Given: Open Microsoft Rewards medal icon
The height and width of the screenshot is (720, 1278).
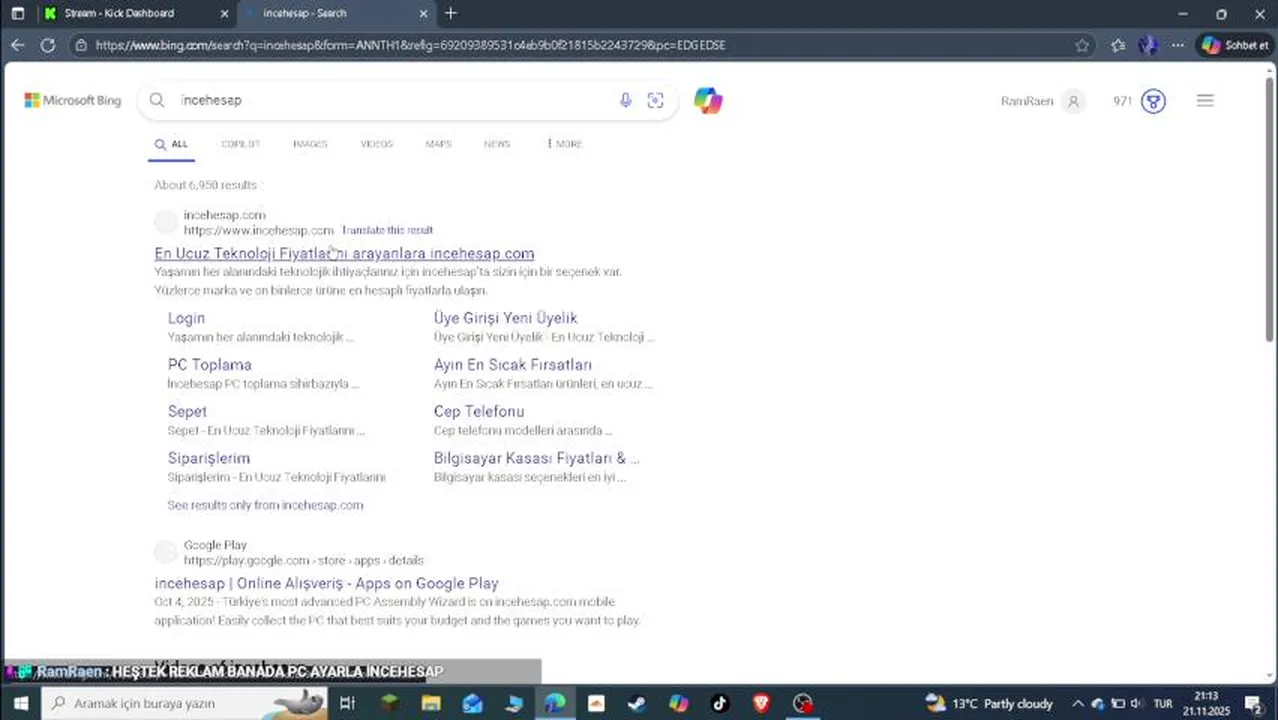Looking at the screenshot, I should pyautogui.click(x=1153, y=101).
